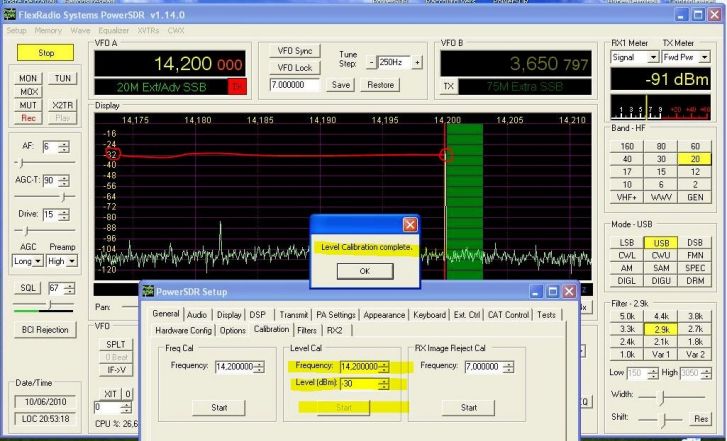
Task: Select CWL mode
Action: (x=627, y=256)
